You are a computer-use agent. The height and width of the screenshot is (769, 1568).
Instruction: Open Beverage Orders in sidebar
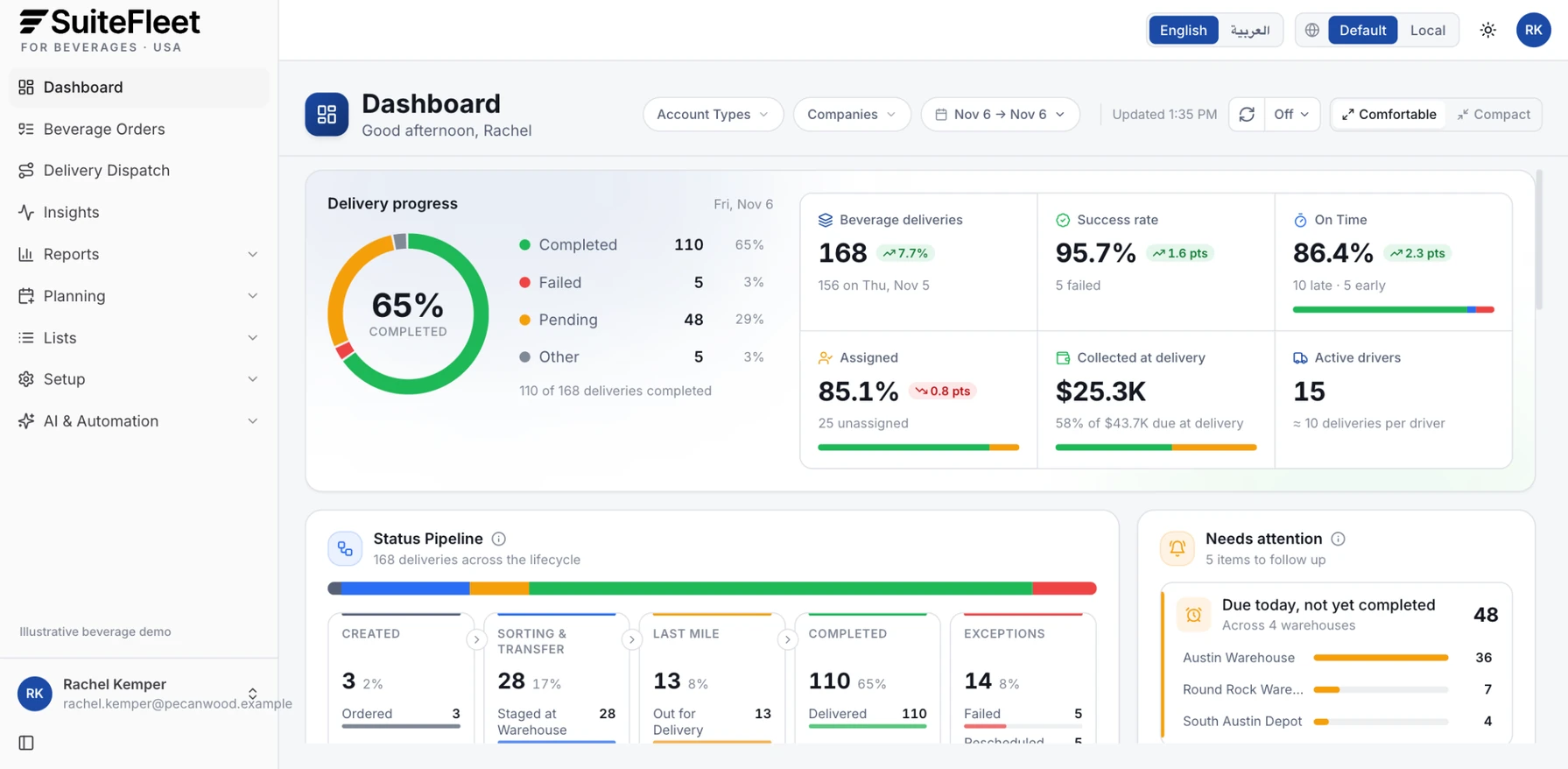139,130
